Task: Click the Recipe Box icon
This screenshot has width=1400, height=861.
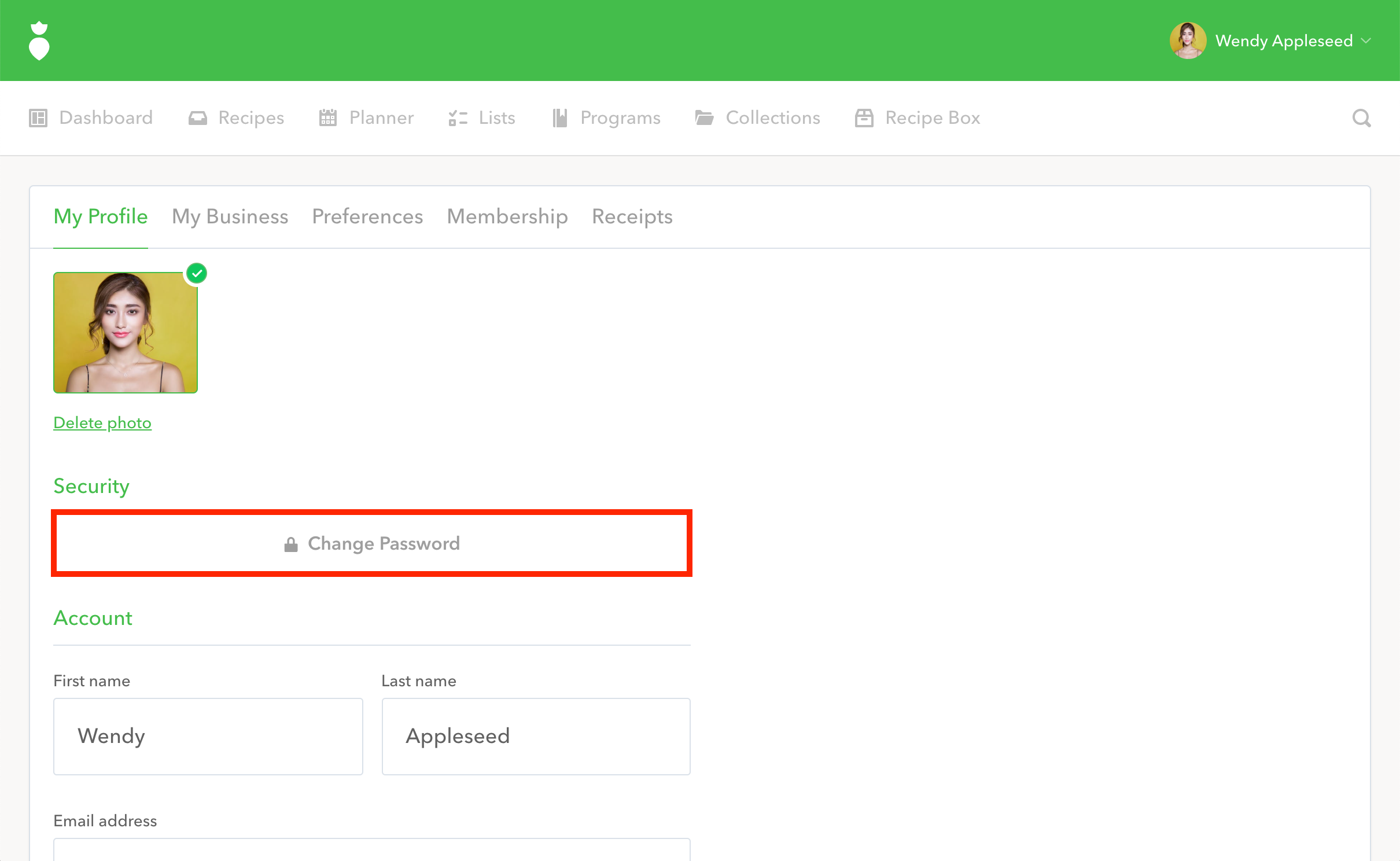Action: (864, 118)
